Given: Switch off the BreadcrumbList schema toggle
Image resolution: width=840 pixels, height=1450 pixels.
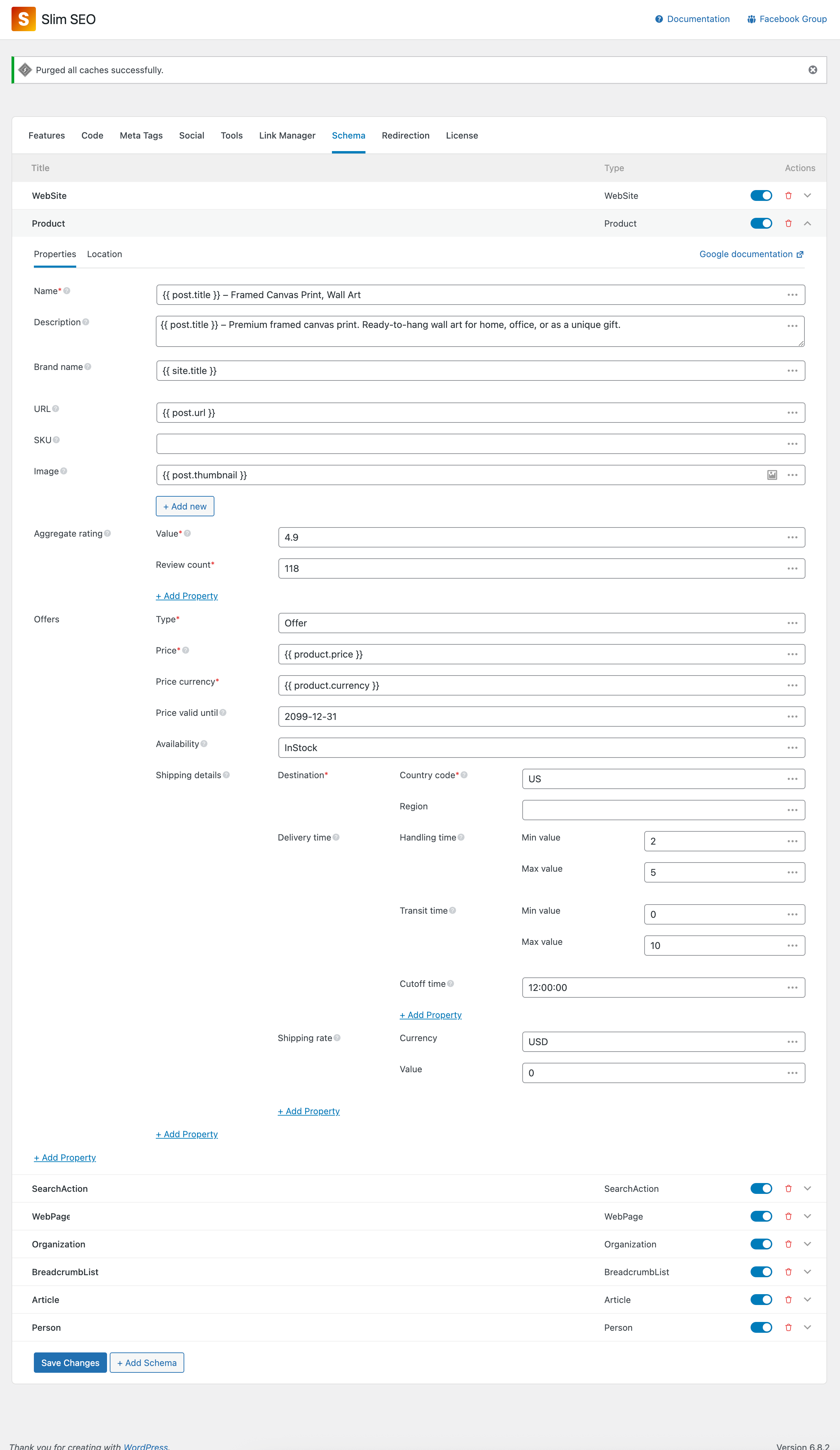Looking at the screenshot, I should click(761, 1271).
